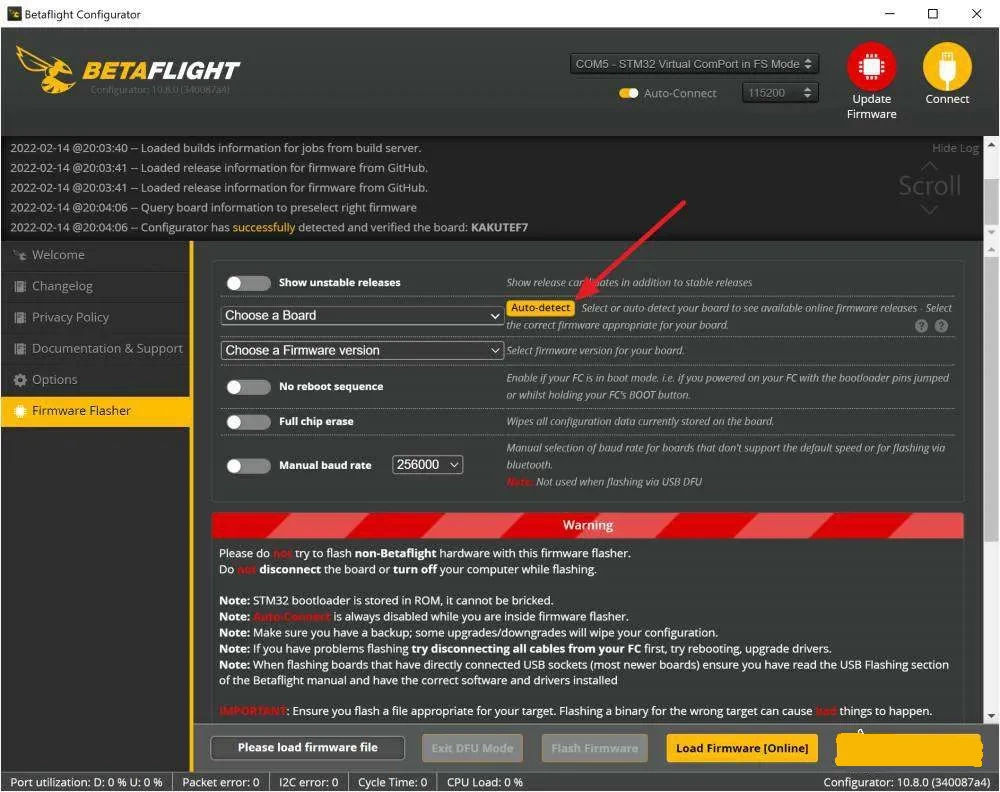
Task: Click 'Query board information' log line
Action: coord(214,208)
